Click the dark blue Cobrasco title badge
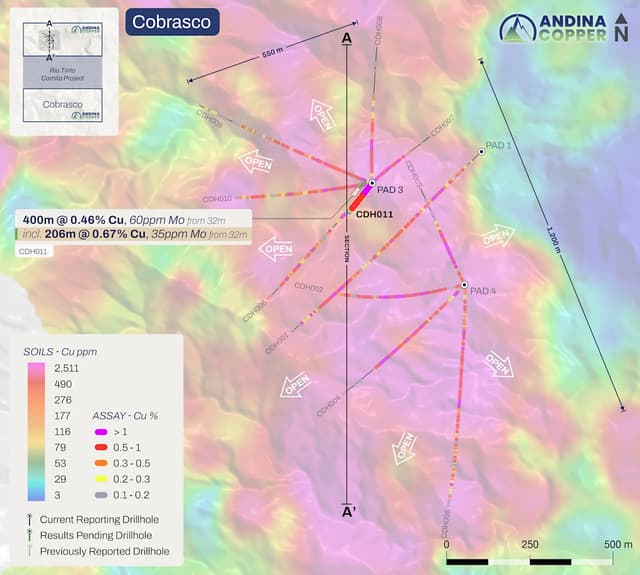640x575 pixels. [x=172, y=22]
